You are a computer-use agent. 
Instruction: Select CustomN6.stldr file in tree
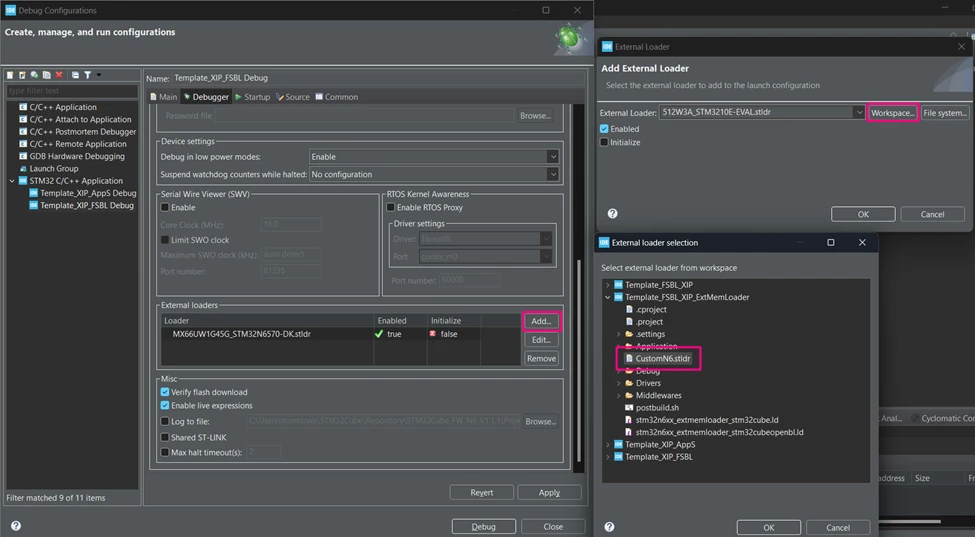[658, 359]
